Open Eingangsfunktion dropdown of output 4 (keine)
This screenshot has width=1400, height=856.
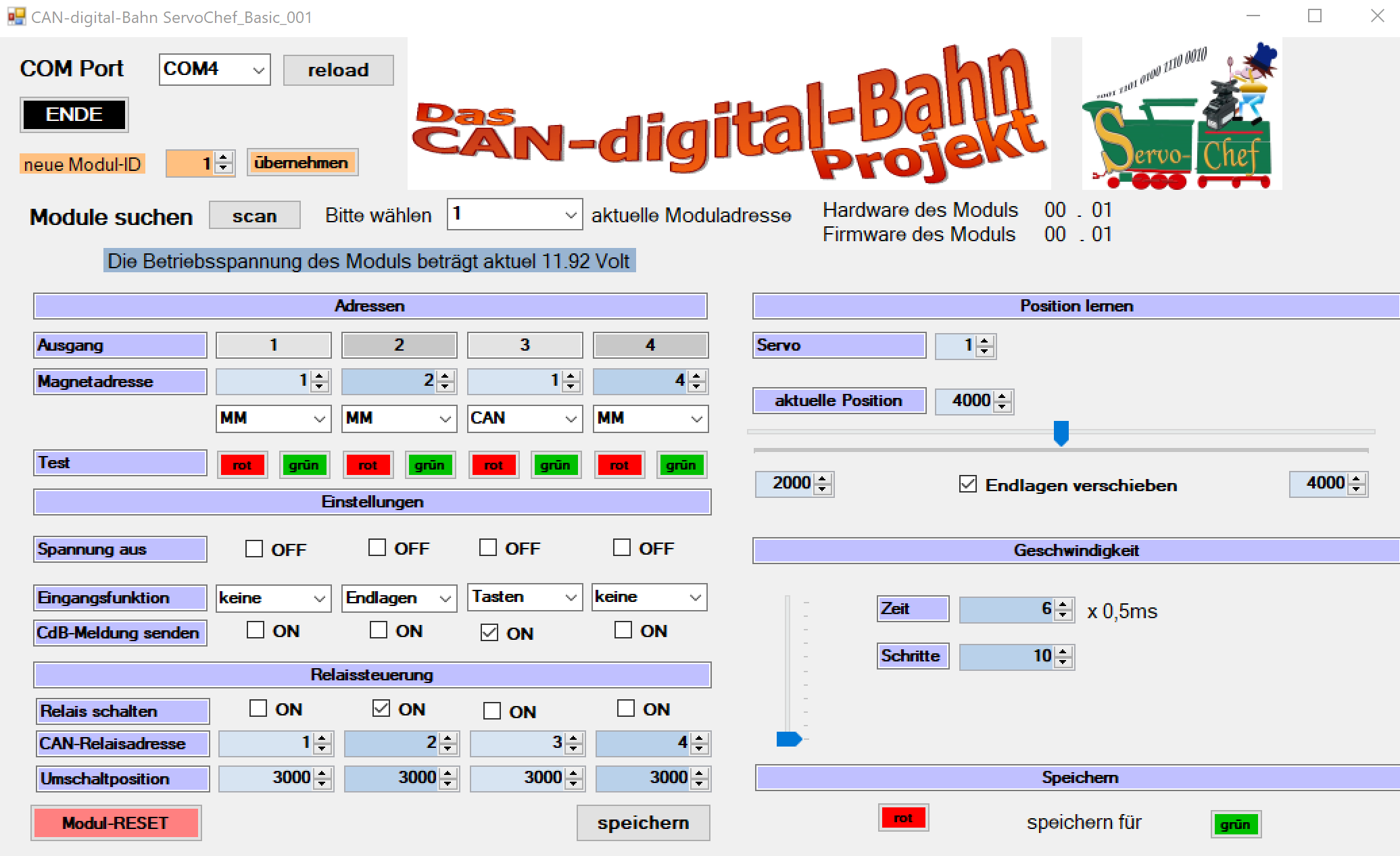[649, 597]
